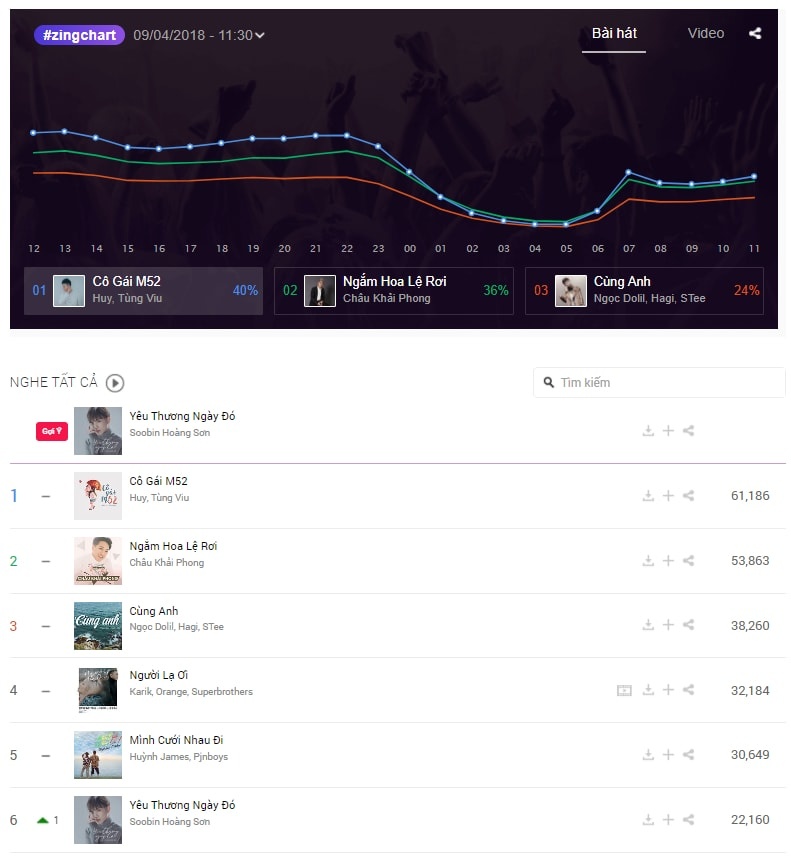Download suggested song Yêu Thương Ngày Đó
Viewport: 791px width, 856px height.
coord(647,431)
